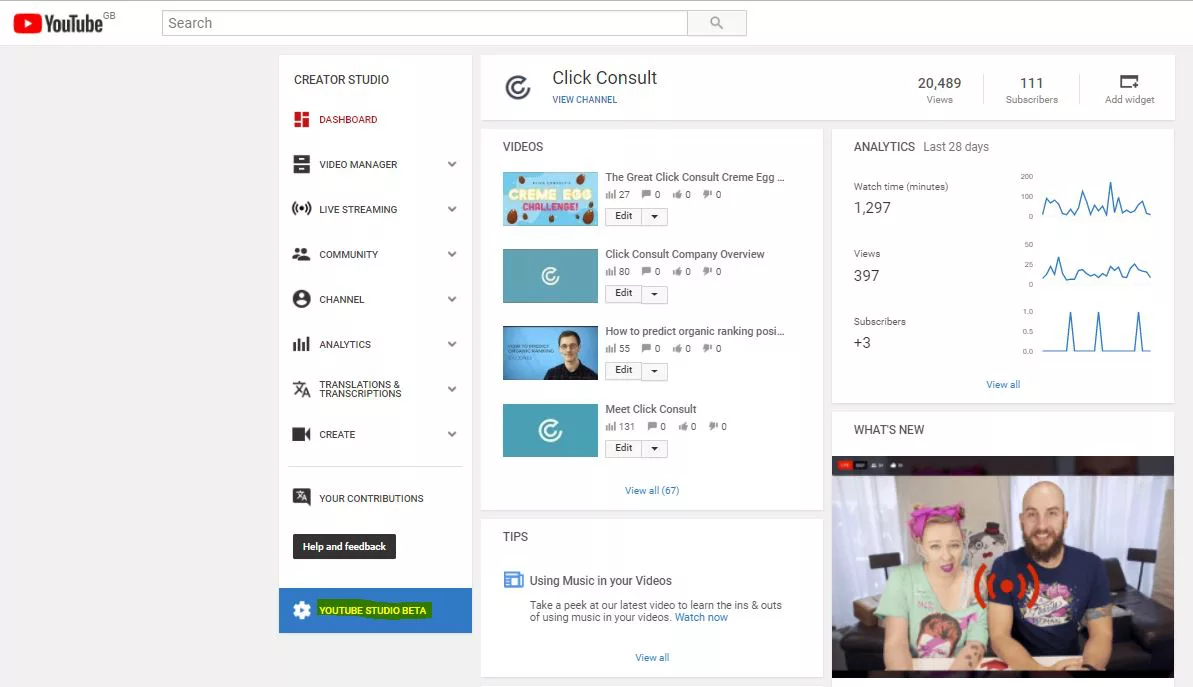Click Edit button for Company Overview video
Screen dimensions: 1193x687
coord(623,293)
